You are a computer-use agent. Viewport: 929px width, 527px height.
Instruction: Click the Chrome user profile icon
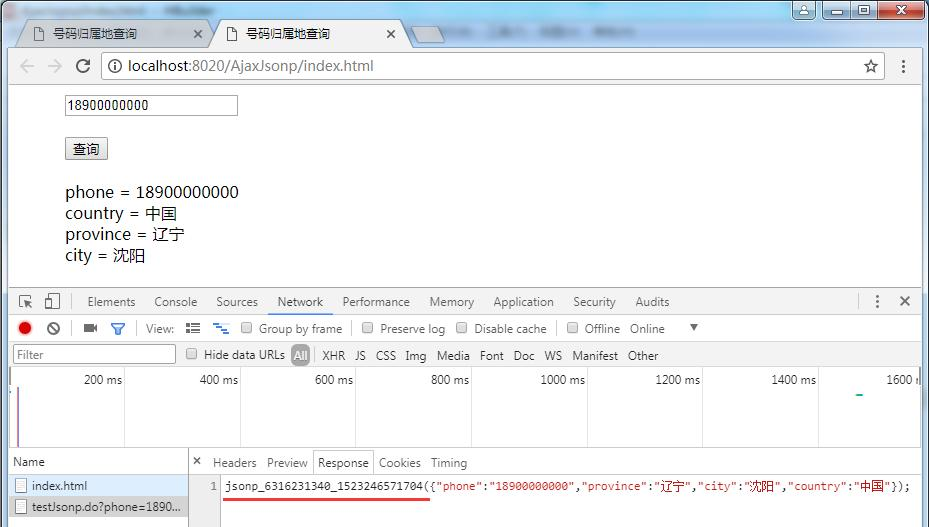click(x=804, y=10)
